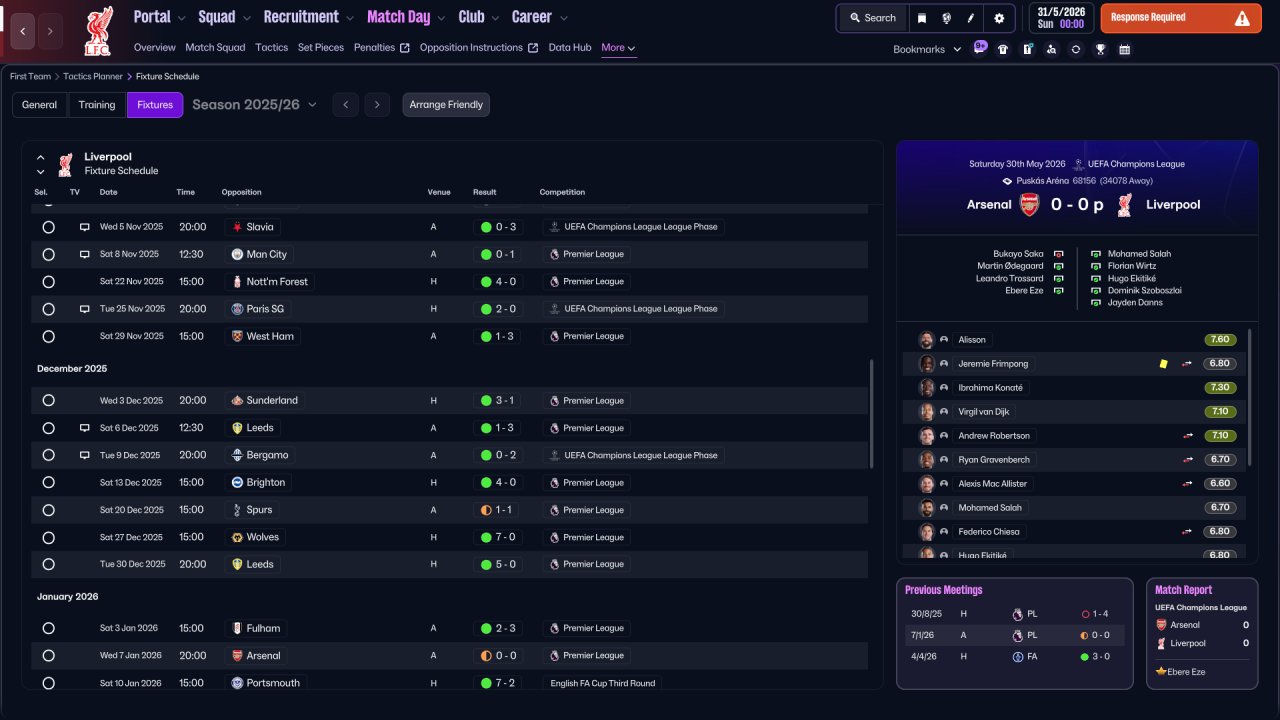The height and width of the screenshot is (720, 1280).
Task: Click the Arsenal crest in match header
Action: (1030, 205)
